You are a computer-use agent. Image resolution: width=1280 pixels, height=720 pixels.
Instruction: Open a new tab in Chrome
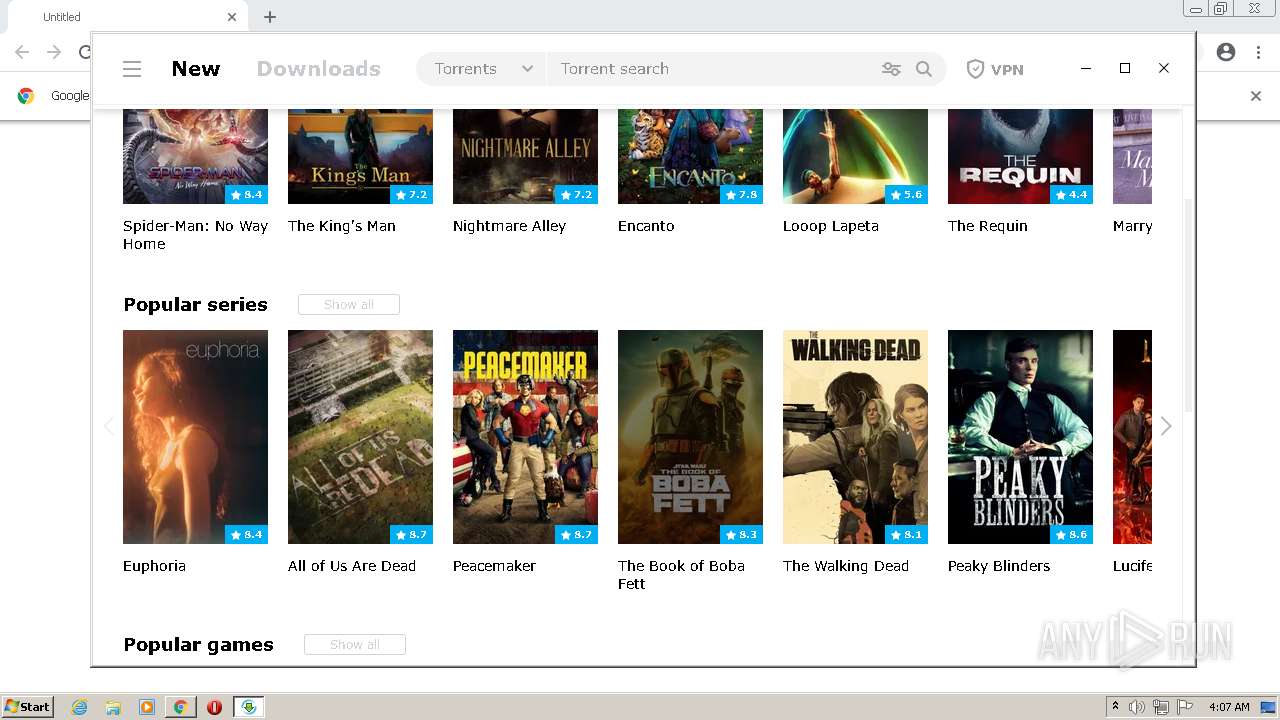(x=270, y=17)
